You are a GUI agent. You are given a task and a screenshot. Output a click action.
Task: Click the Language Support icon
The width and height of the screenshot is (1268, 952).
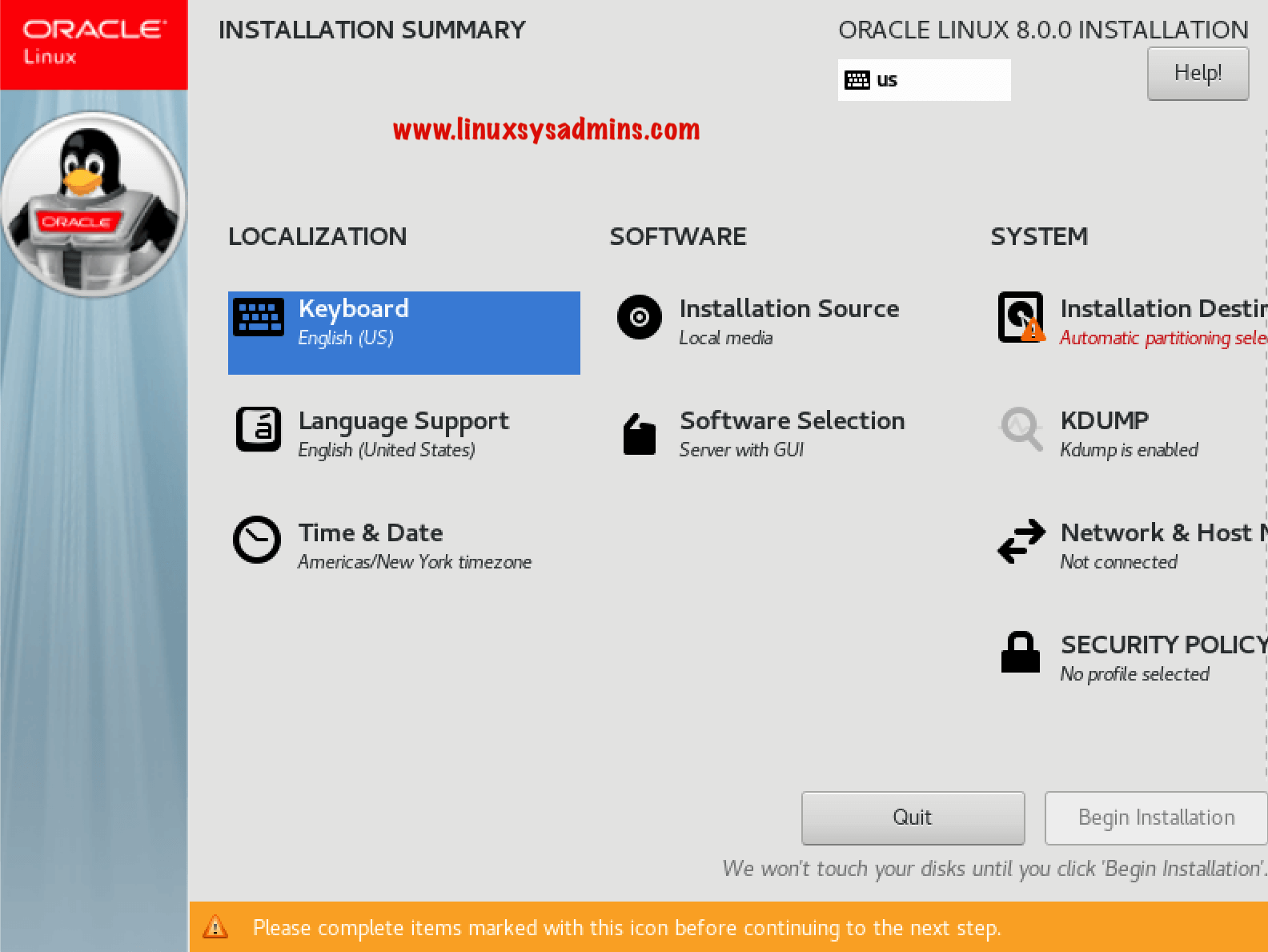[258, 429]
